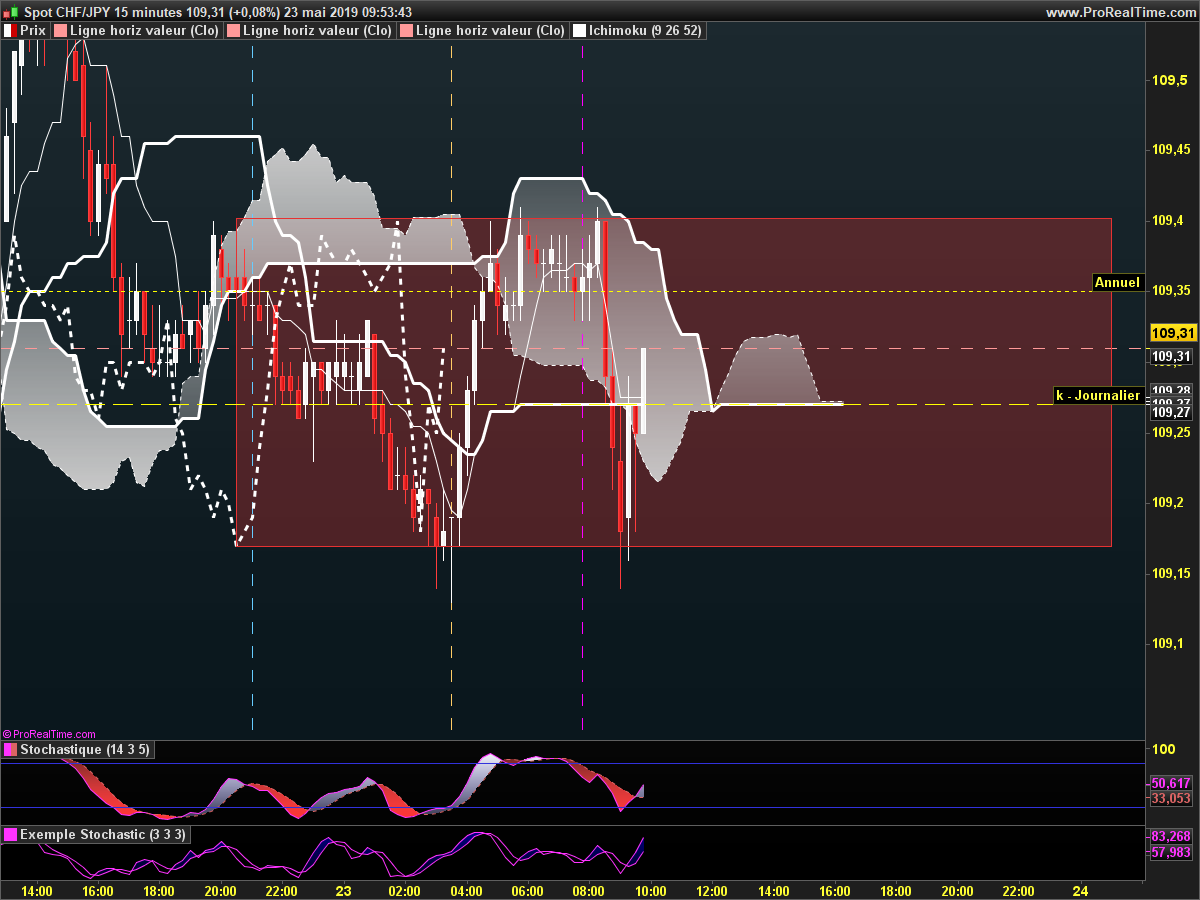Open www.ProRealTime.com link at top right
The height and width of the screenshot is (900, 1200).
click(1119, 12)
